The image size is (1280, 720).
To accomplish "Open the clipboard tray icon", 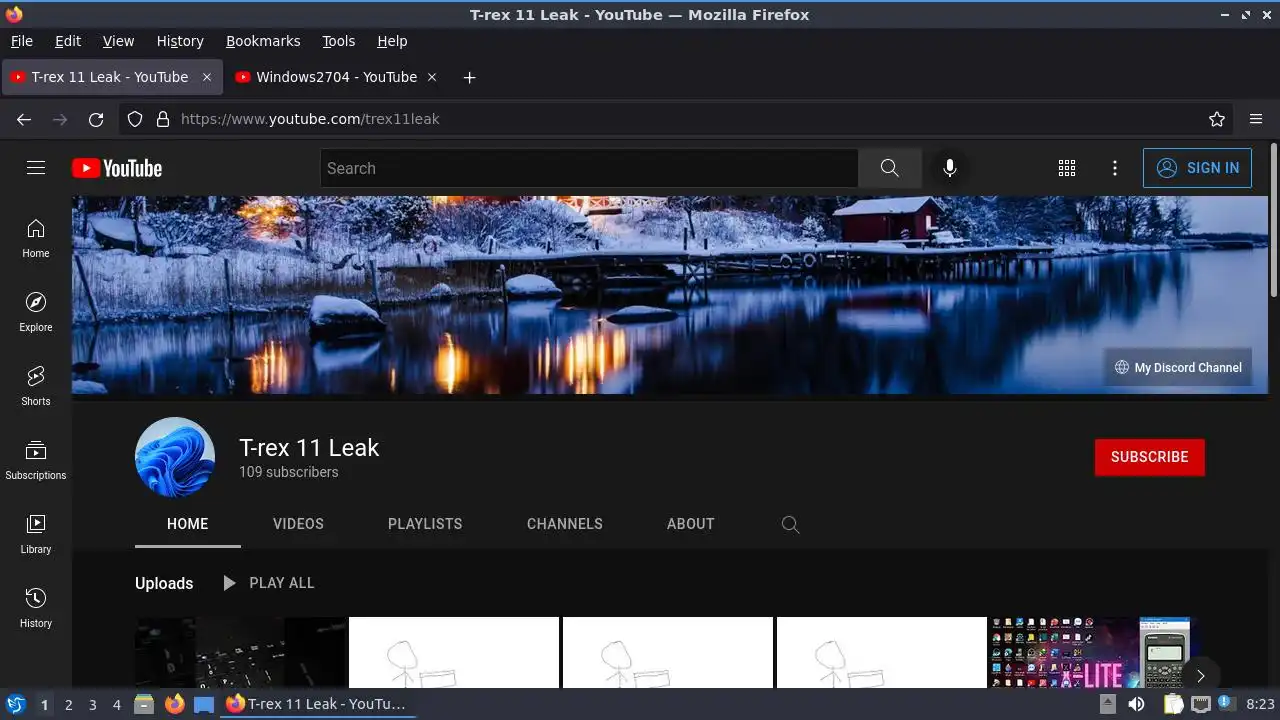I will pos(1174,704).
